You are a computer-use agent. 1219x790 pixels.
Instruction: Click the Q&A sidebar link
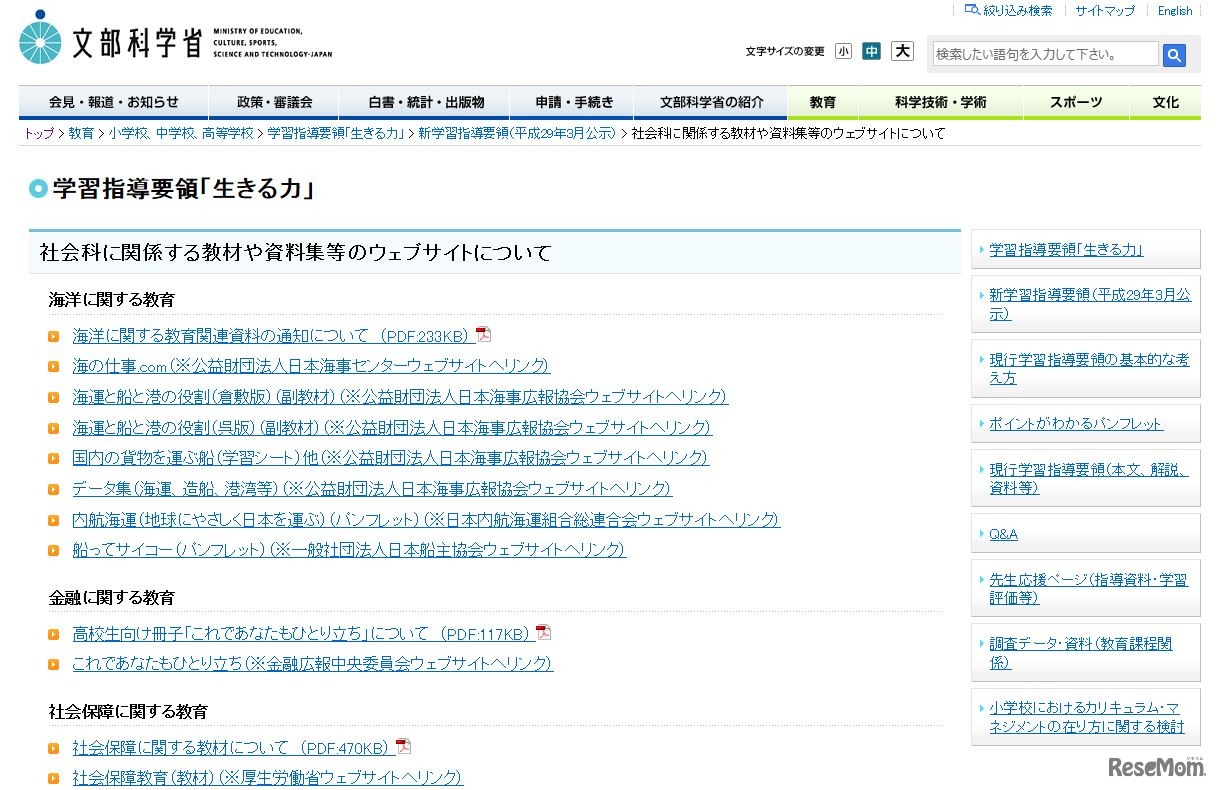(x=1002, y=533)
